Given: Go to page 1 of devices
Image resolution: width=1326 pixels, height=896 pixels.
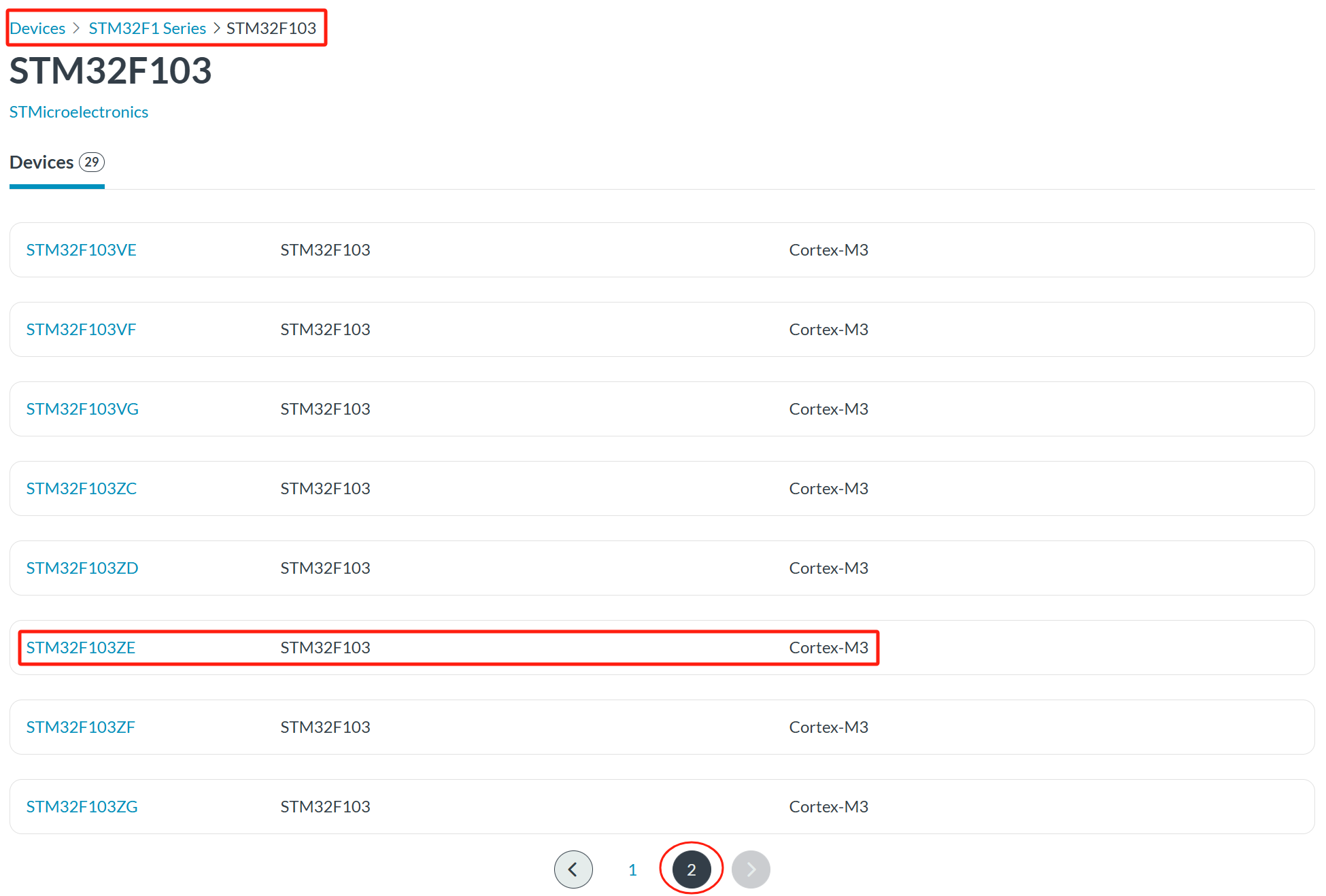Looking at the screenshot, I should (x=632, y=869).
